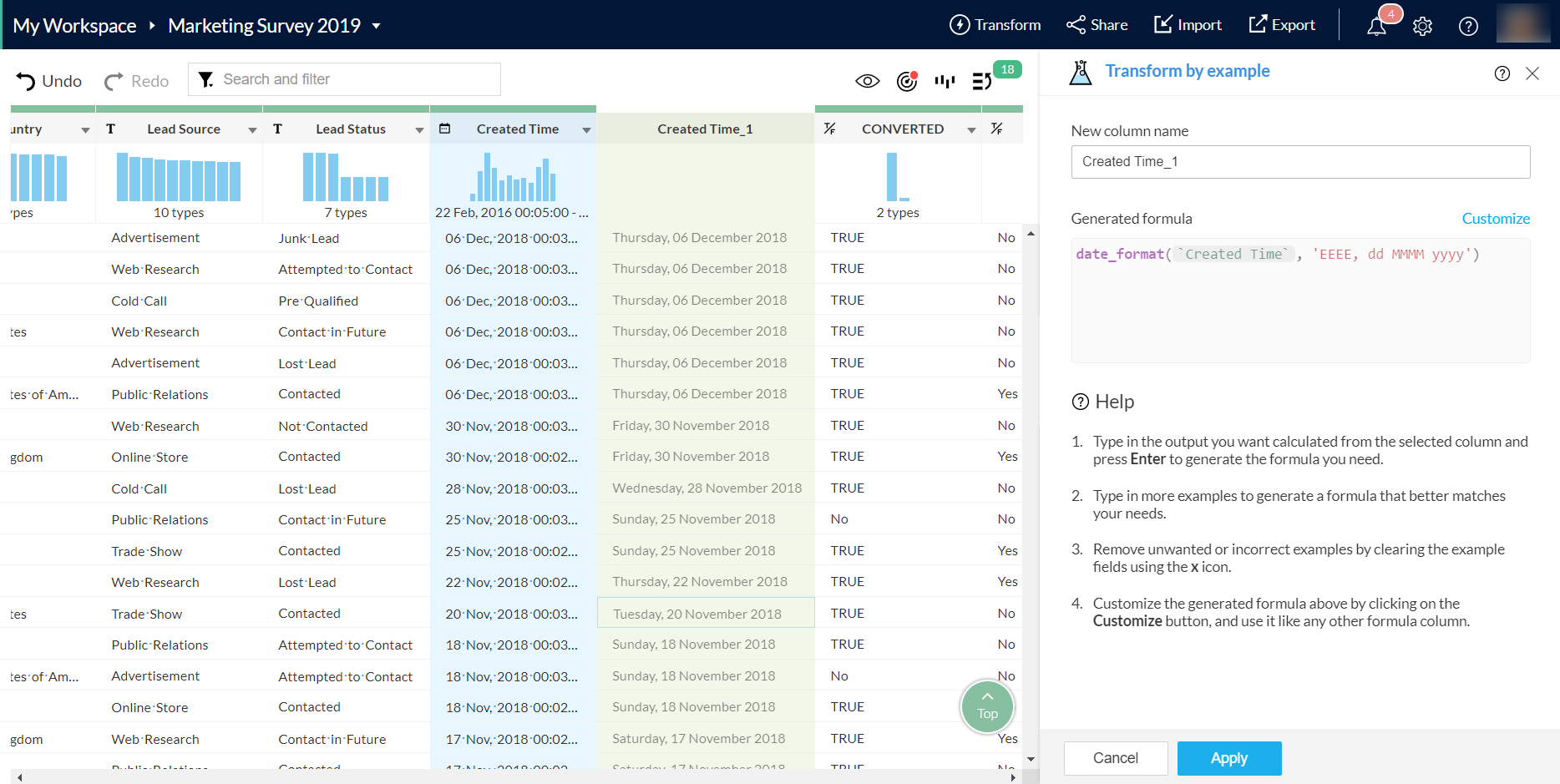
Task: Expand the Lead Source column dropdown
Action: click(x=252, y=130)
